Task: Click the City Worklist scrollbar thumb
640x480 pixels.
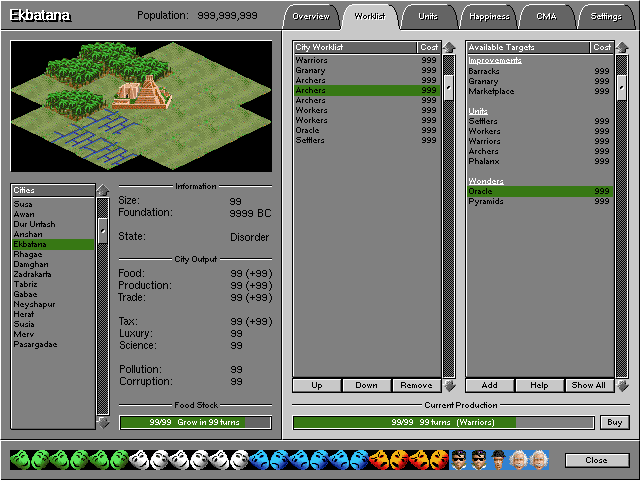Action: pyautogui.click(x=449, y=87)
